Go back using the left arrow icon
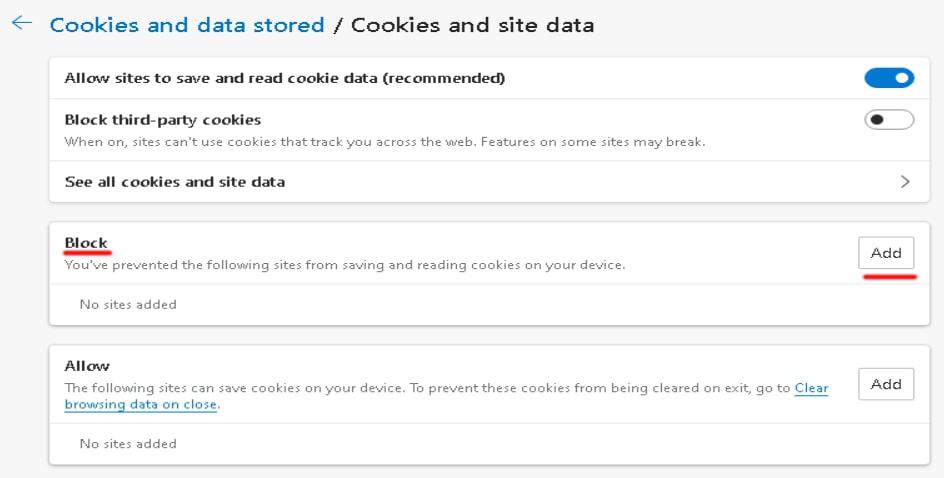The width and height of the screenshot is (944, 478). click(22, 23)
